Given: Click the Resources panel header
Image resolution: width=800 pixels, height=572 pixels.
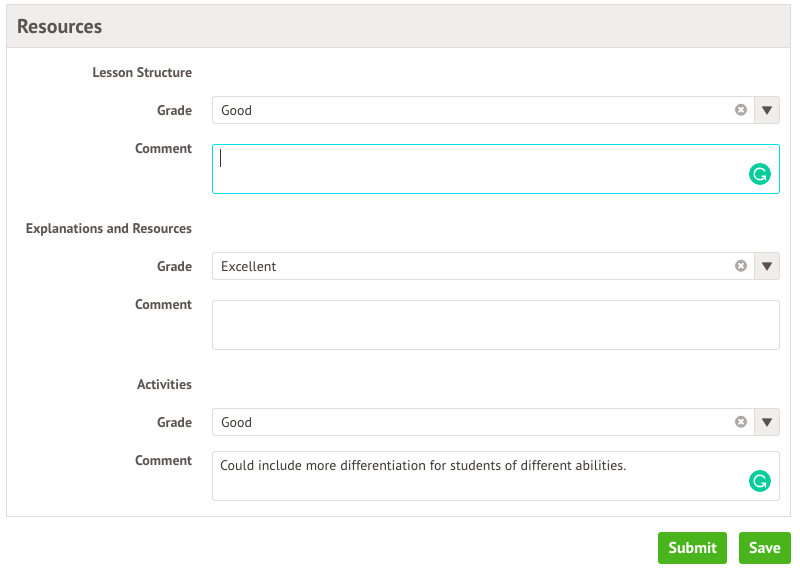Looking at the screenshot, I should click(x=60, y=26).
